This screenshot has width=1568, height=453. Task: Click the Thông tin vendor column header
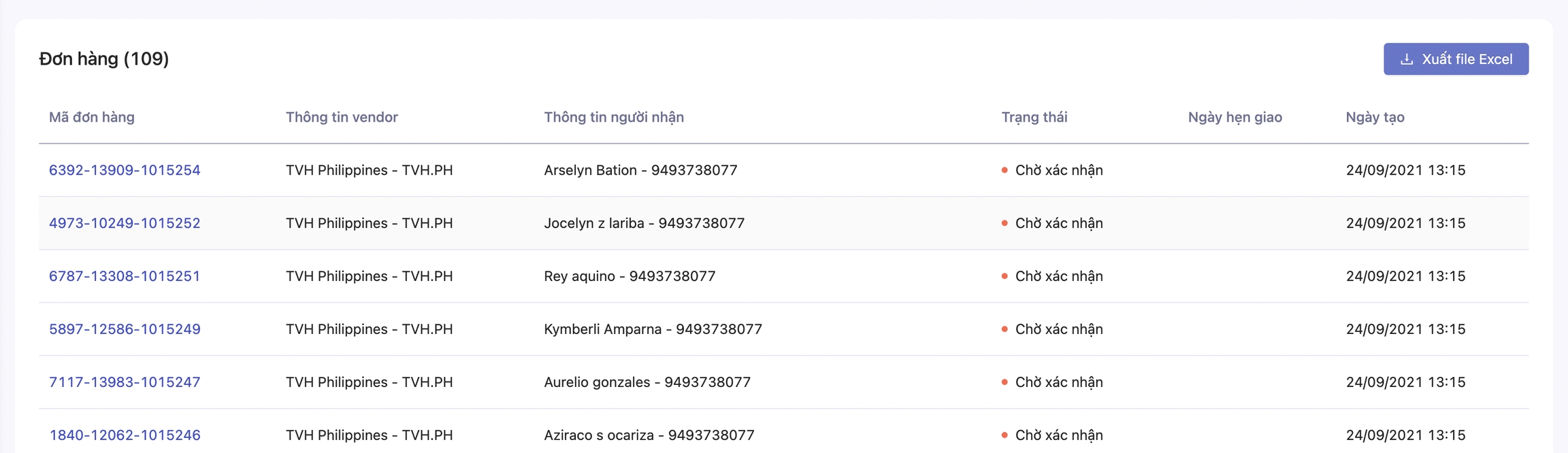click(x=342, y=117)
